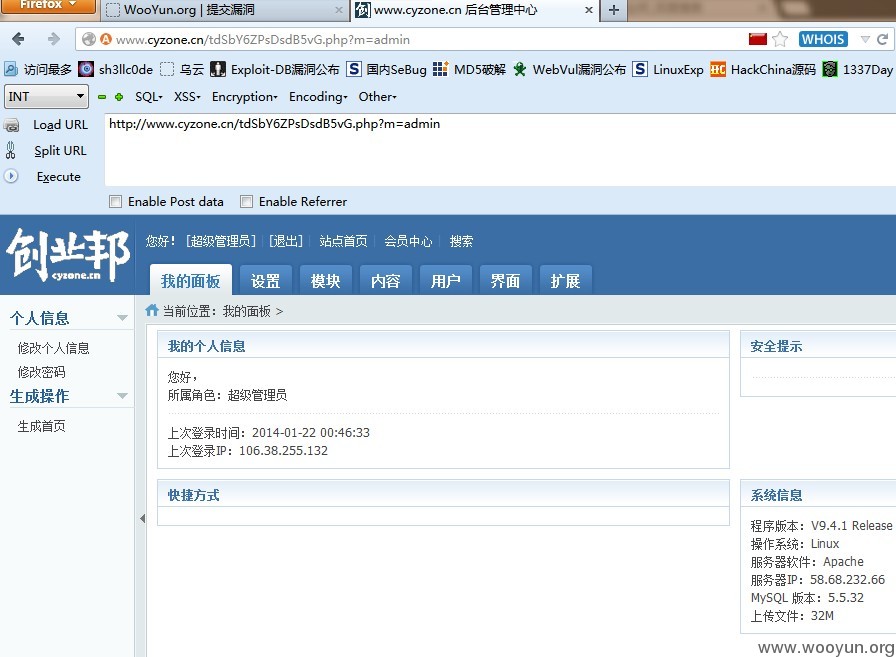Select the 我的面板 tab
The width and height of the screenshot is (896, 657).
coord(190,280)
